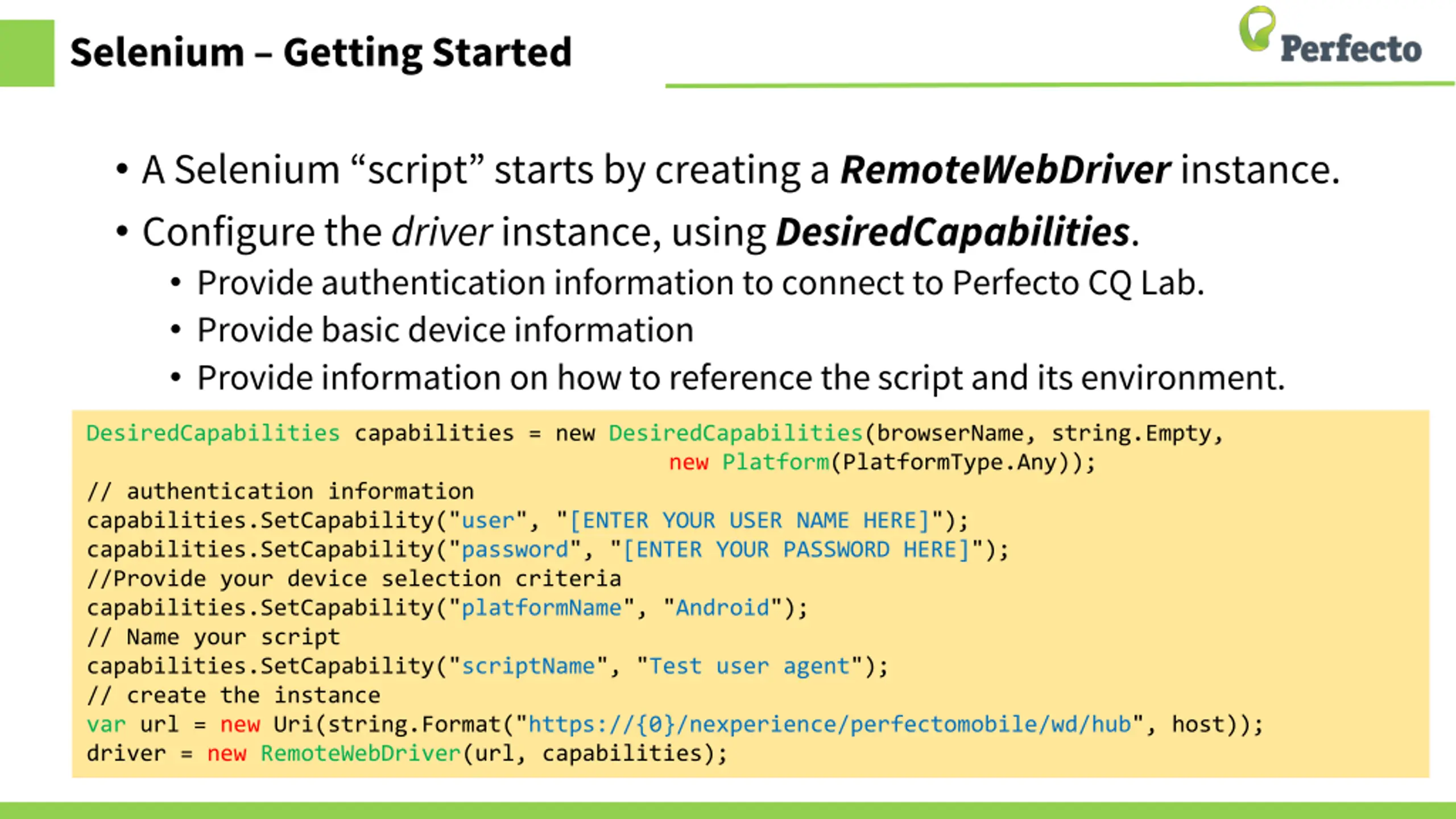The image size is (1456, 819).
Task: Click bullet about authentication information to Perfecto CQ Lab
Action: (700, 283)
